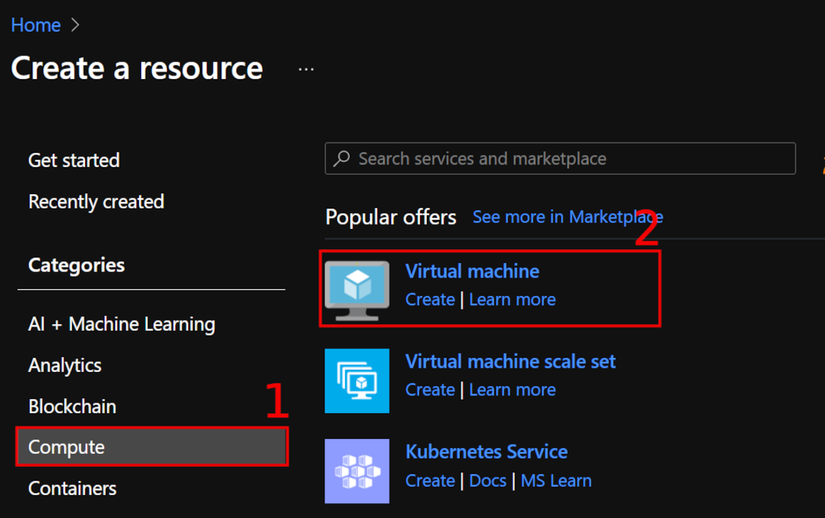Choose the Analytics category
The width and height of the screenshot is (825, 518).
pyautogui.click(x=65, y=365)
